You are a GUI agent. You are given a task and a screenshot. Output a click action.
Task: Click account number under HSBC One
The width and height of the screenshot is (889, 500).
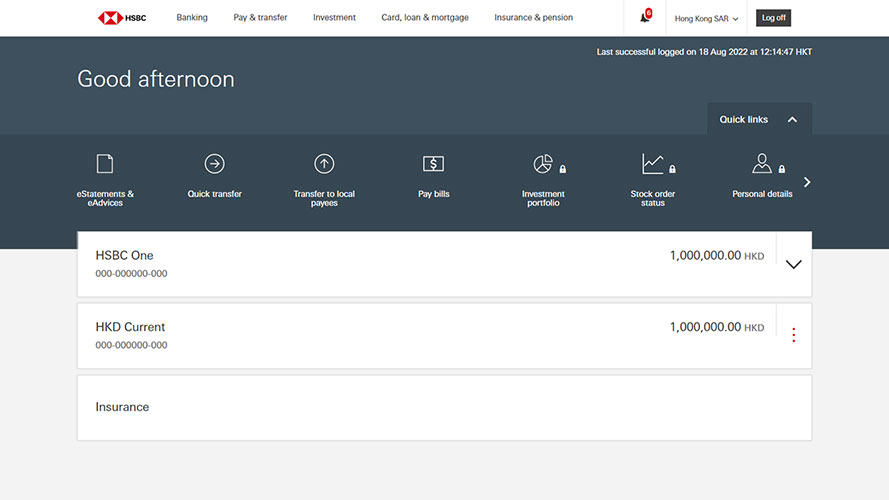[131, 273]
